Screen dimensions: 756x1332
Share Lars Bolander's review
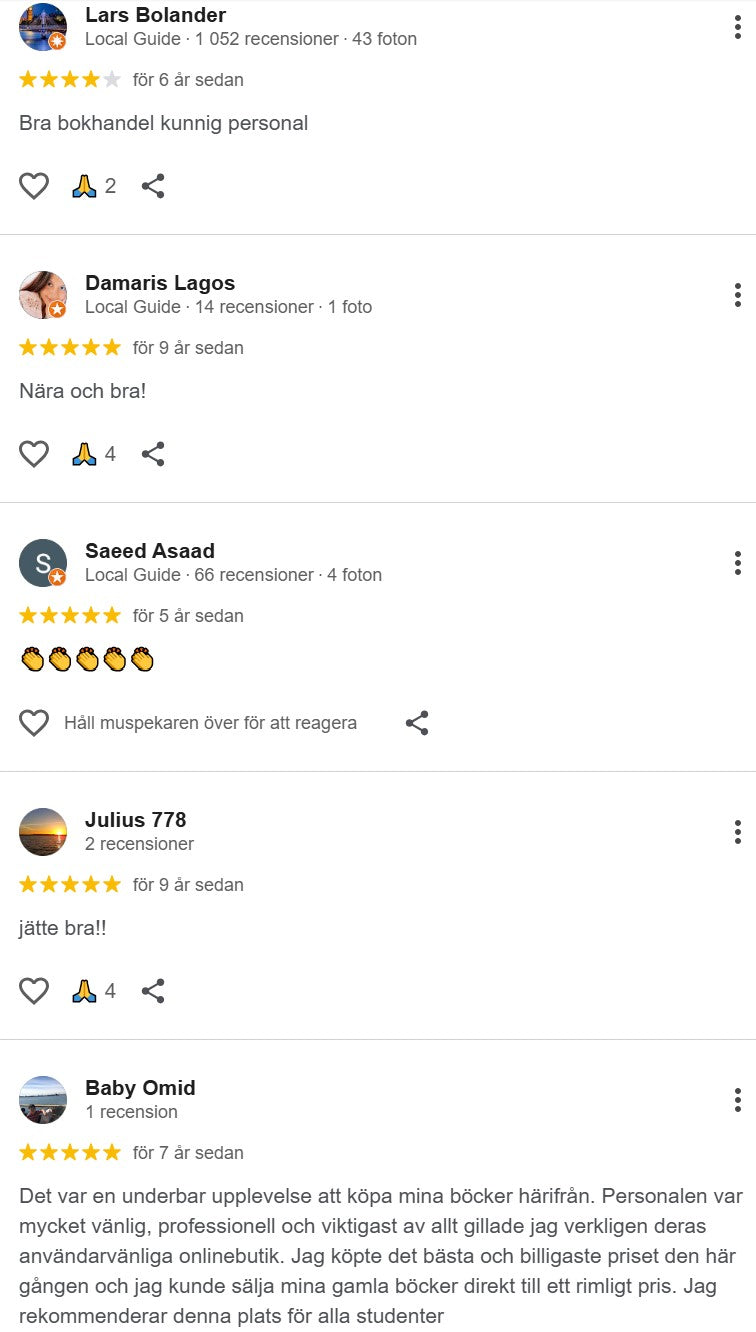(153, 186)
